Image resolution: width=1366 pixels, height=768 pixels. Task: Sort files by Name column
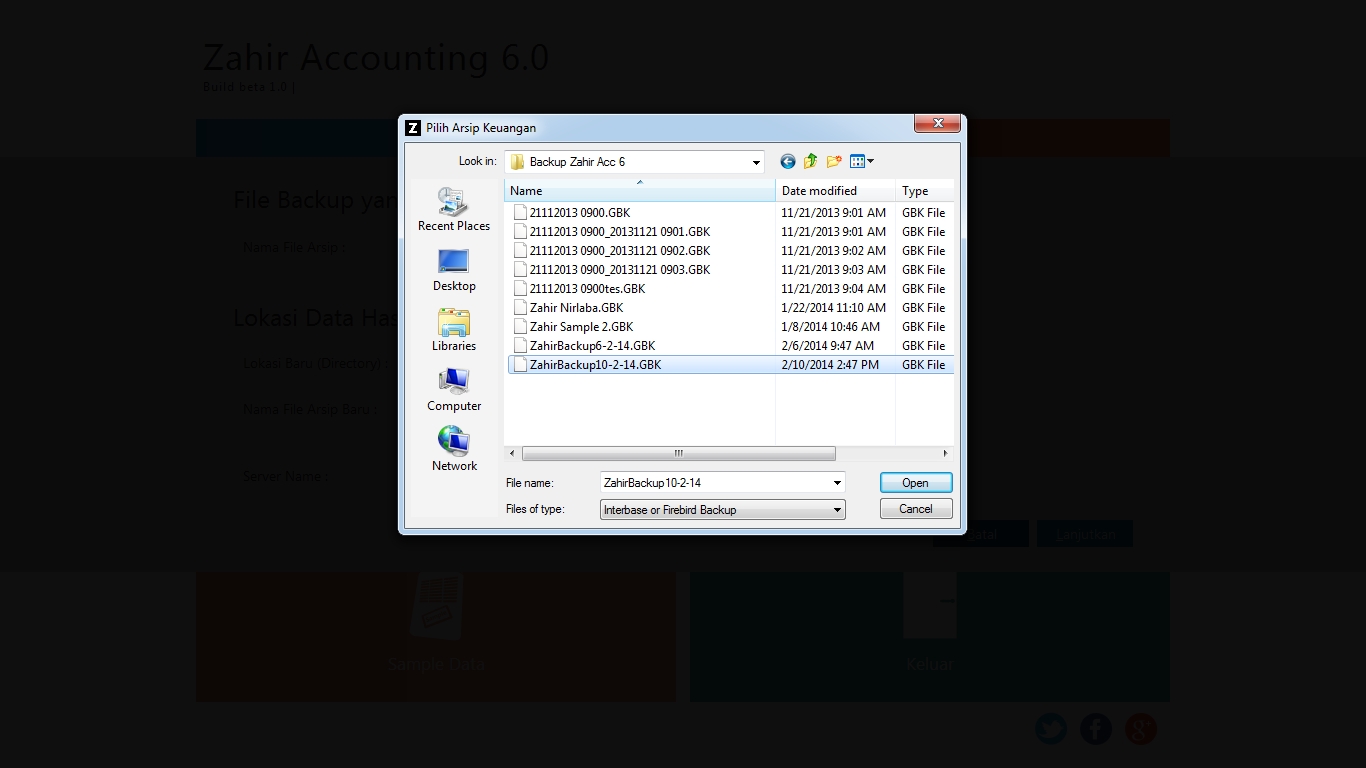pyautogui.click(x=640, y=191)
